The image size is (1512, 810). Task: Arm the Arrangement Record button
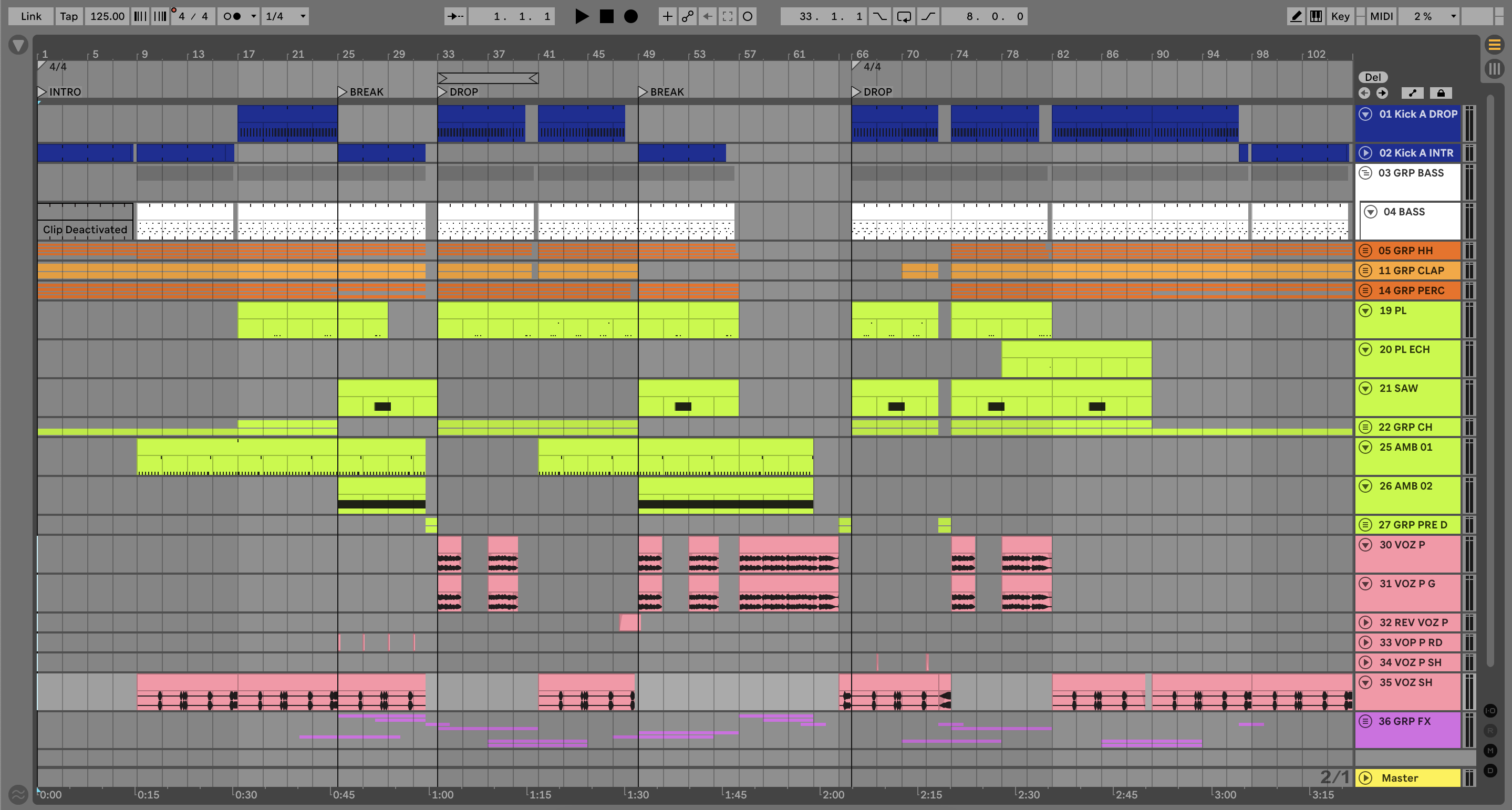click(630, 16)
